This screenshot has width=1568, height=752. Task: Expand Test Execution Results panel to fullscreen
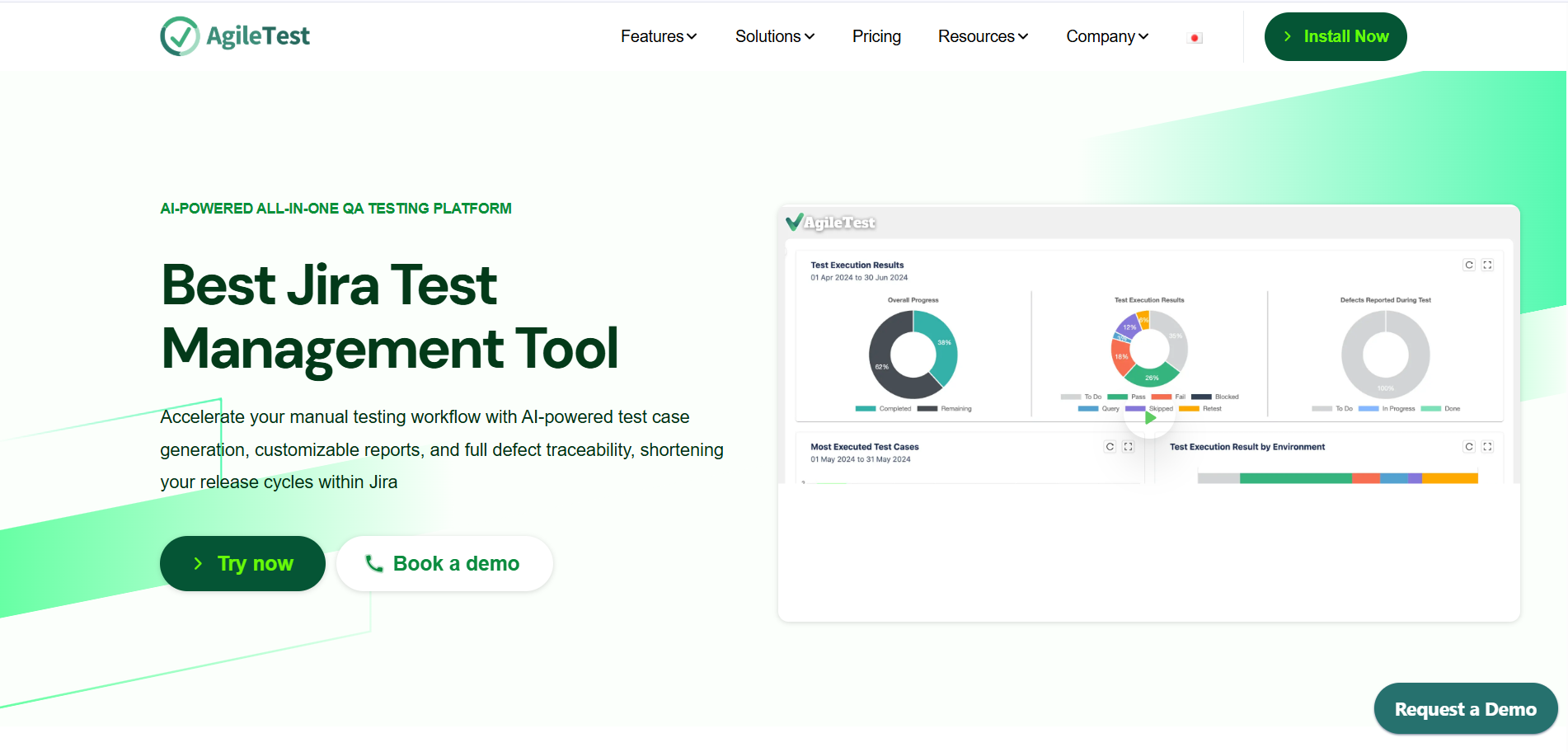pyautogui.click(x=1487, y=265)
